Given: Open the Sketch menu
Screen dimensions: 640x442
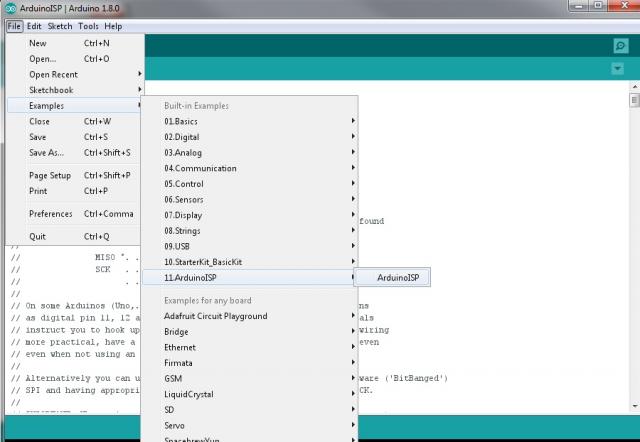Looking at the screenshot, I should coord(60,26).
